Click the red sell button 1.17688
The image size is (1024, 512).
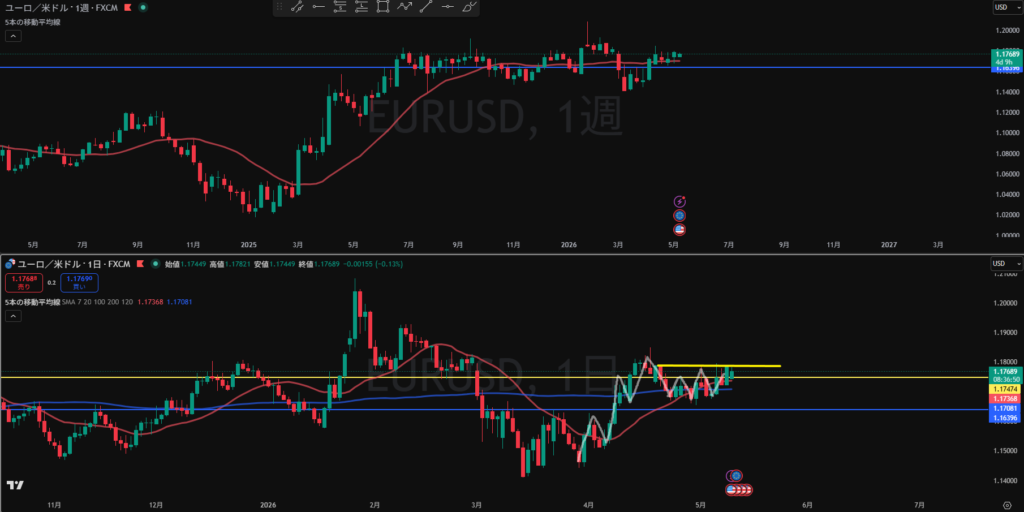point(24,283)
